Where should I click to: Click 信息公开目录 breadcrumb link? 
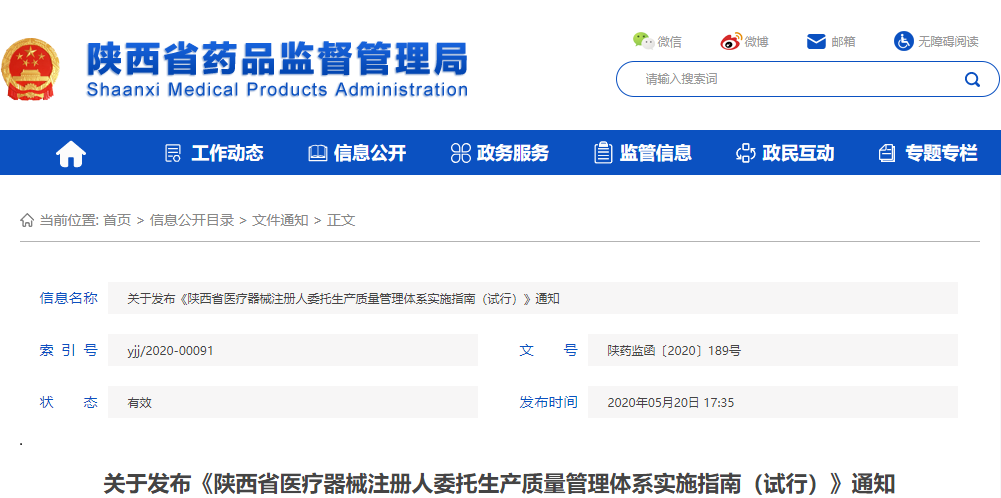192,220
